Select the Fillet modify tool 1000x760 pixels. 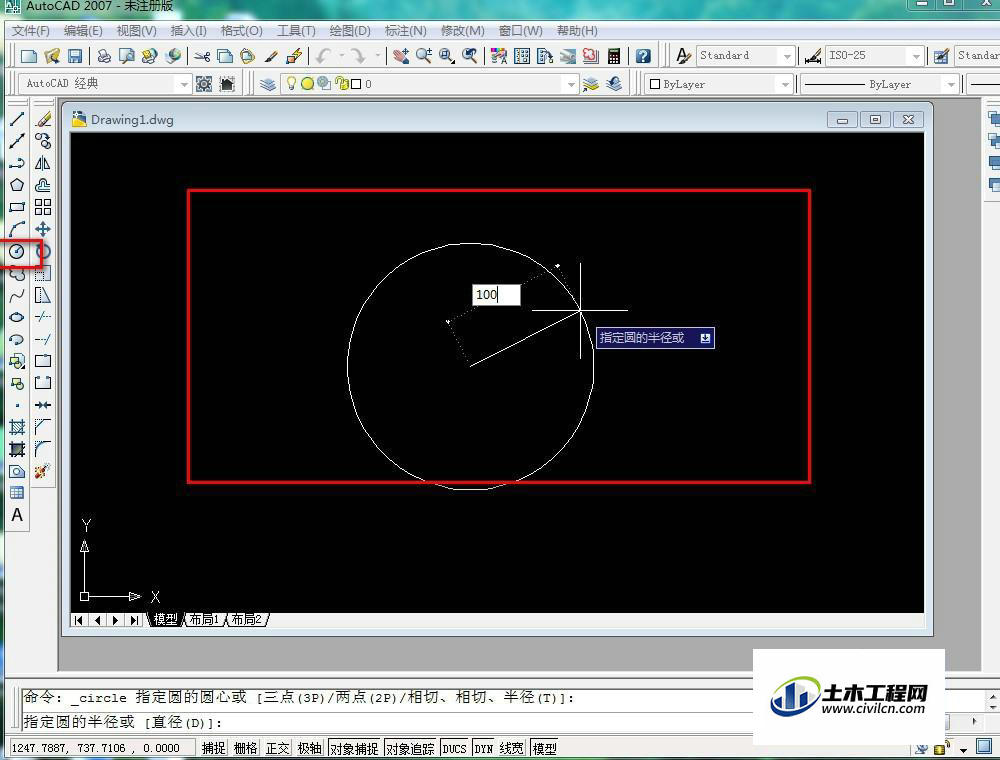pos(43,449)
